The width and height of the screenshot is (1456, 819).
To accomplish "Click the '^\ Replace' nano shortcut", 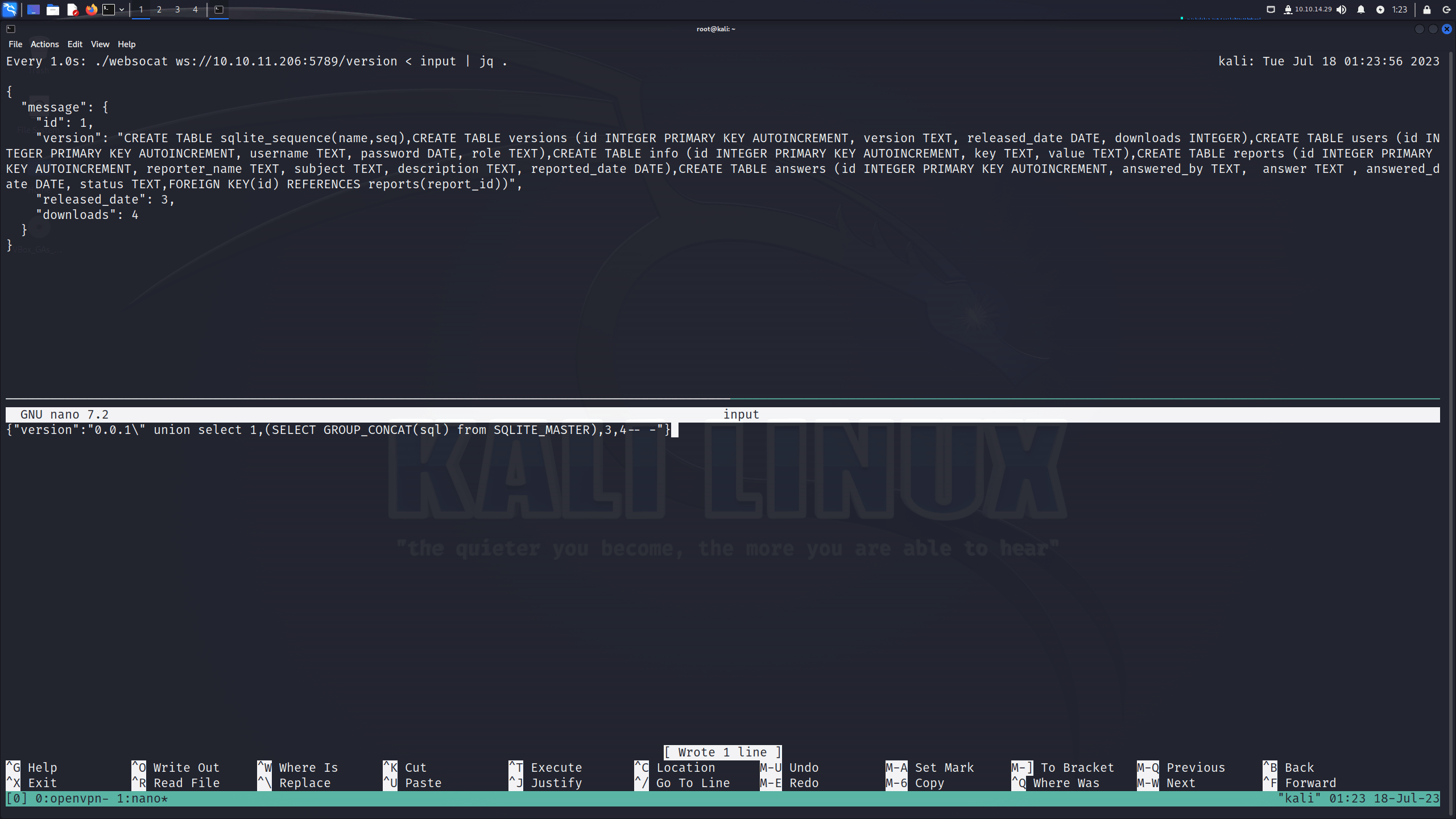I will [294, 783].
